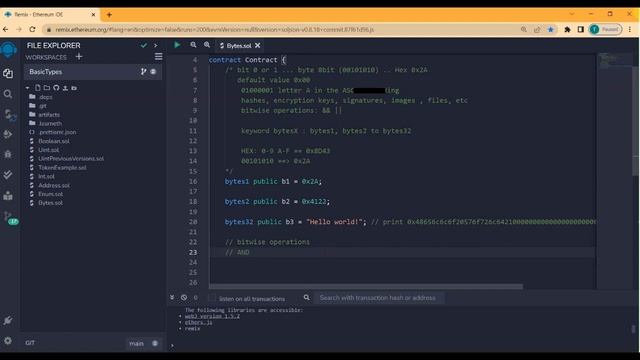Reload the page in Chrome
This screenshot has height=360, width=640.
click(32, 29)
